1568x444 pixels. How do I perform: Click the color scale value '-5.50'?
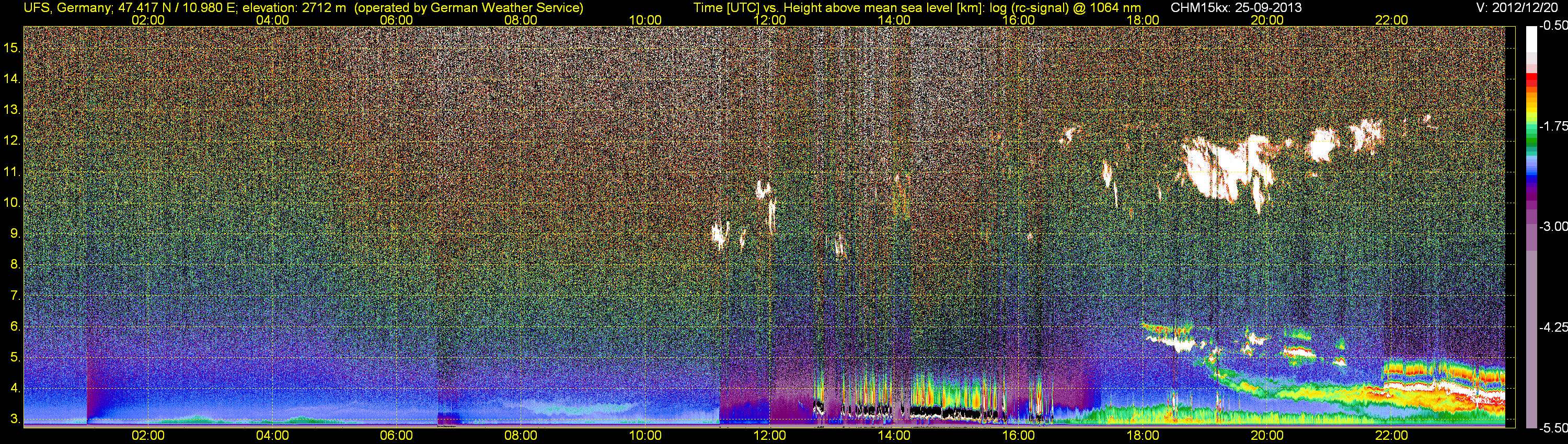pyautogui.click(x=1553, y=428)
